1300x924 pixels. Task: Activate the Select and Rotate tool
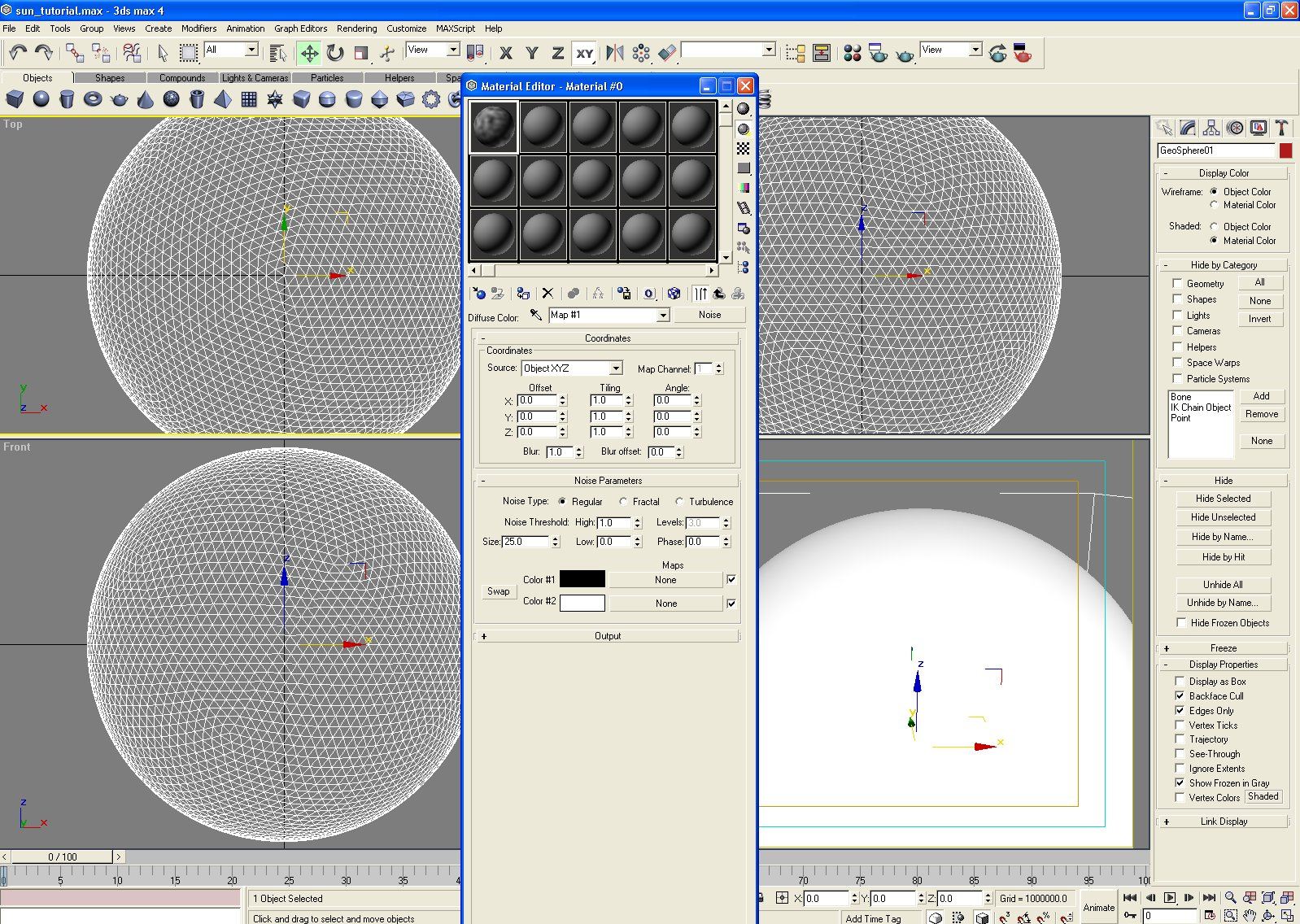(335, 53)
